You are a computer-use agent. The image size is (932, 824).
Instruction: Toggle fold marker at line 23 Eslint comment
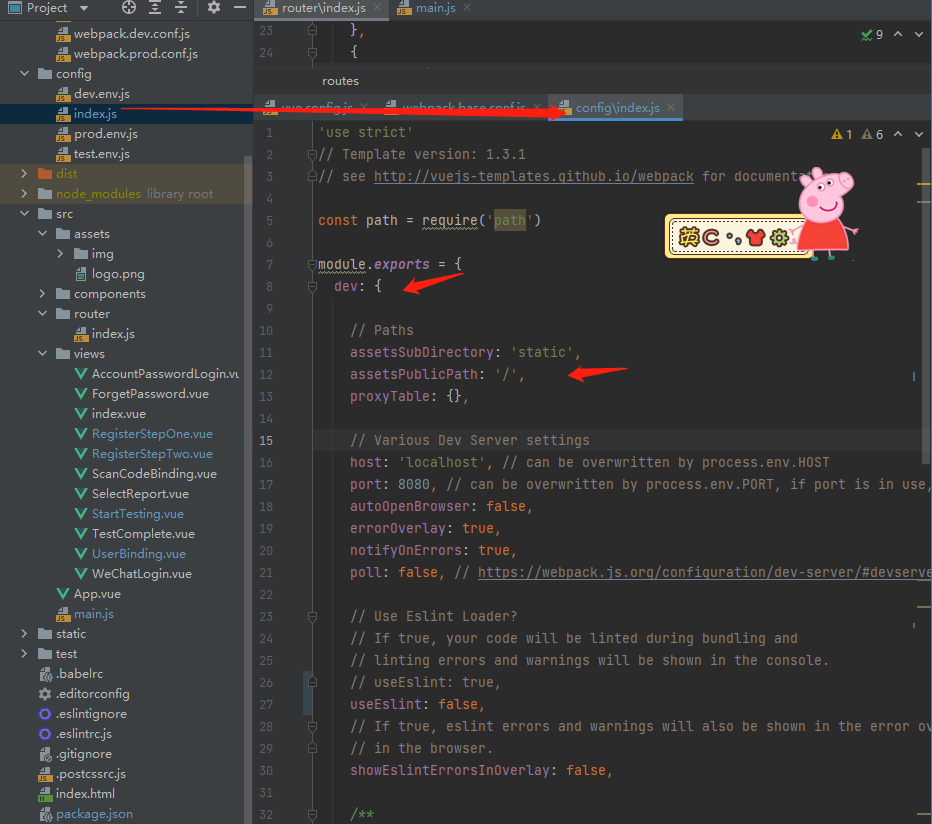click(312, 617)
